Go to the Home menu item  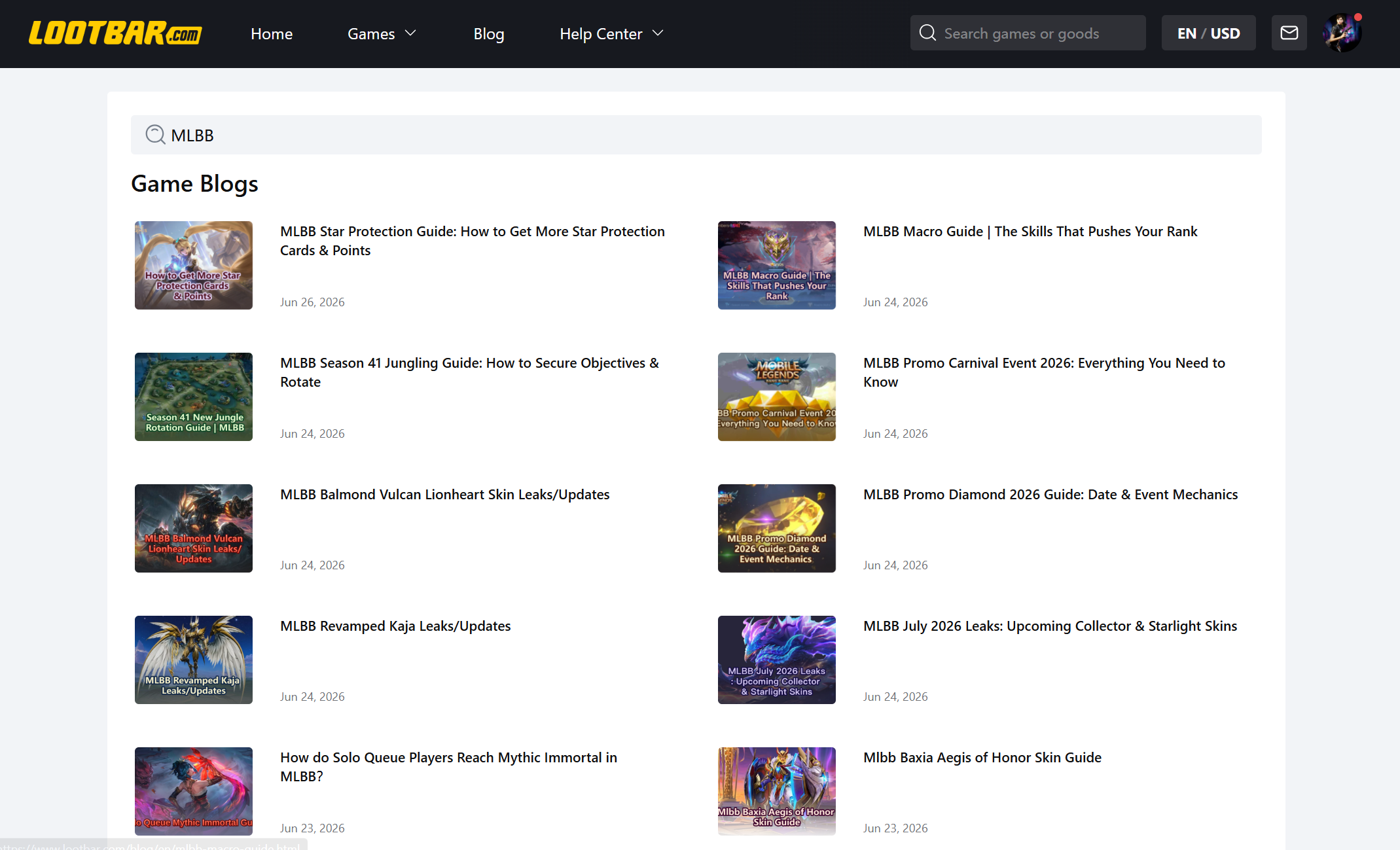pyautogui.click(x=271, y=33)
